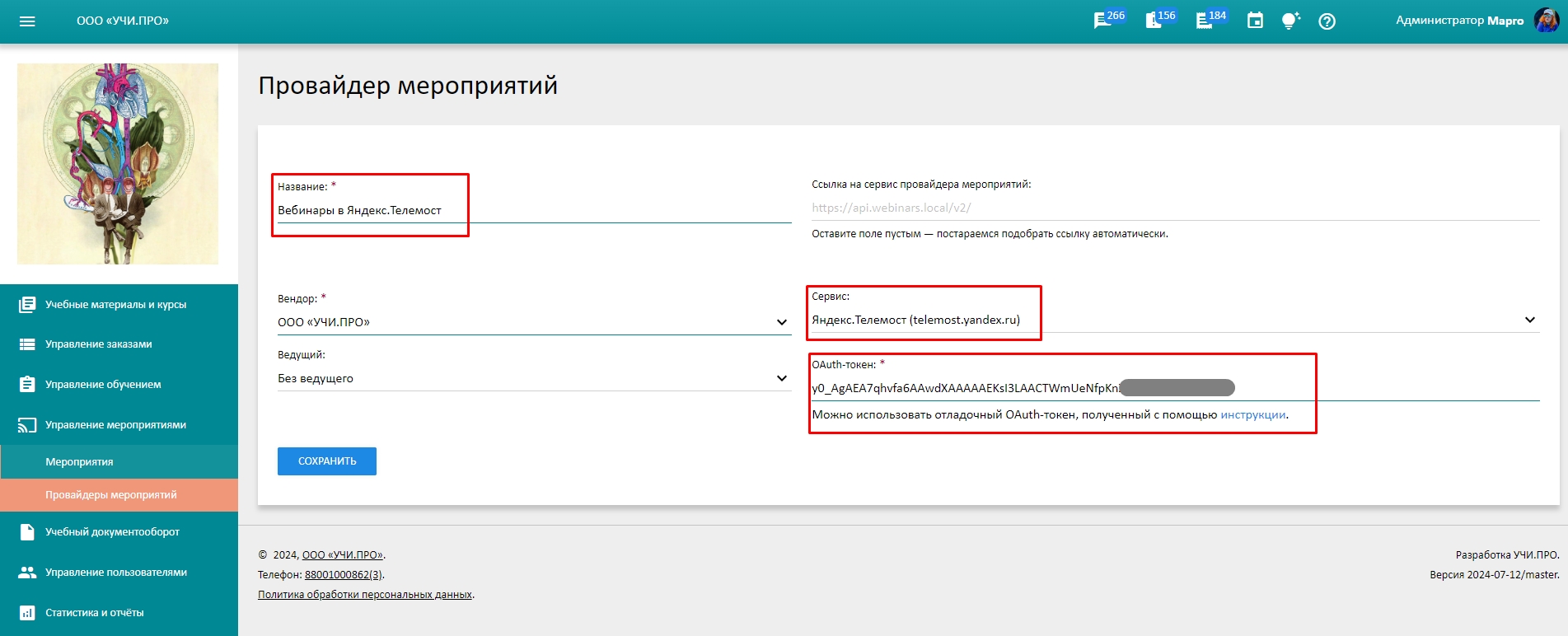Click the Провайдер мероприятий heading

click(408, 86)
